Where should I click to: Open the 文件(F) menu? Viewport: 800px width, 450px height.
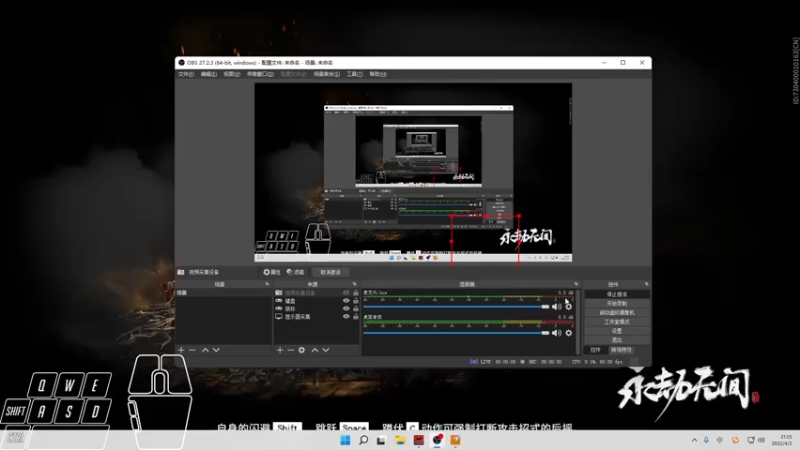click(x=186, y=74)
